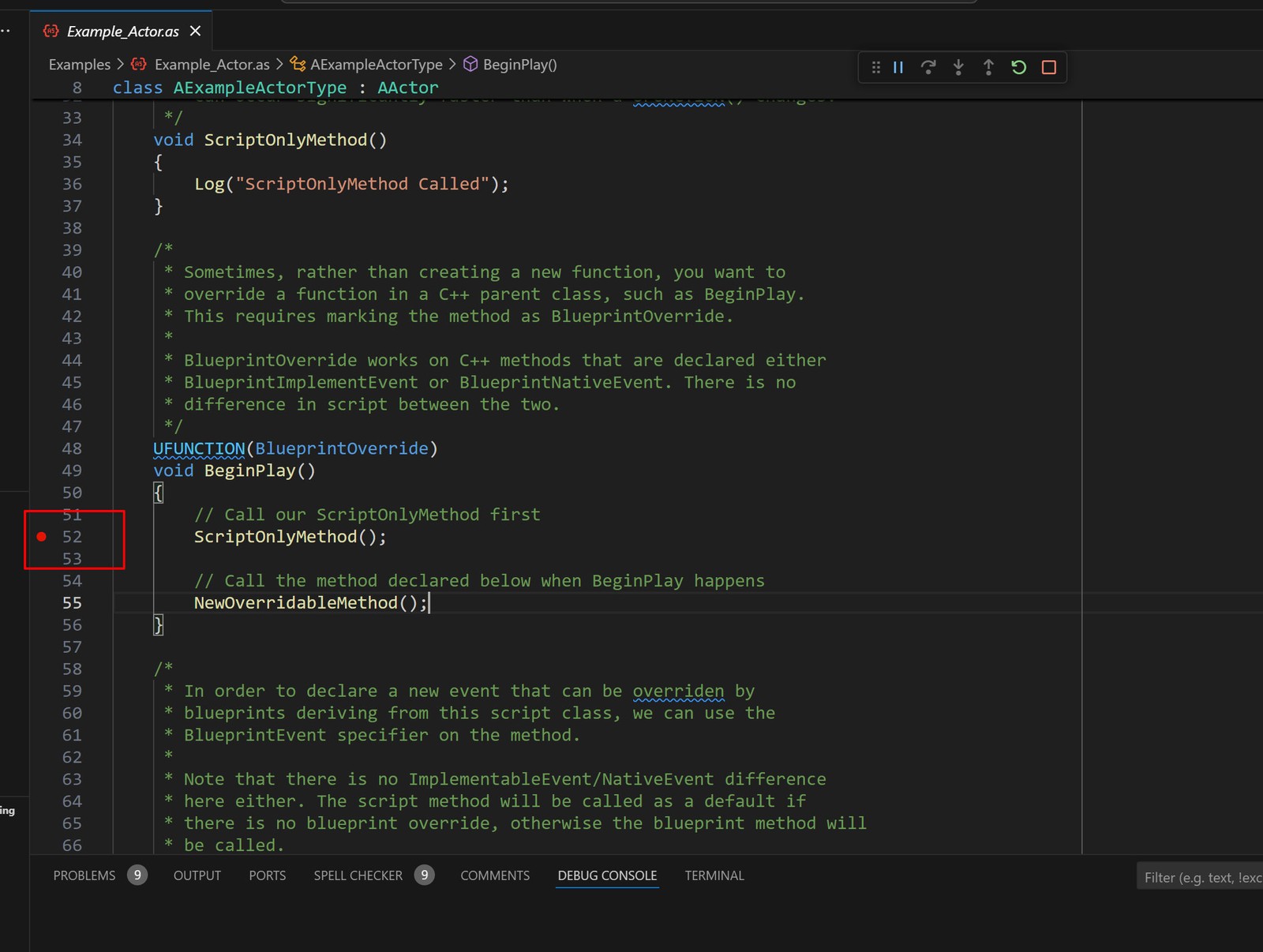Image resolution: width=1263 pixels, height=952 pixels.
Task: Click the ScriptOnlyMethod declaration on line 34
Action: [286, 140]
